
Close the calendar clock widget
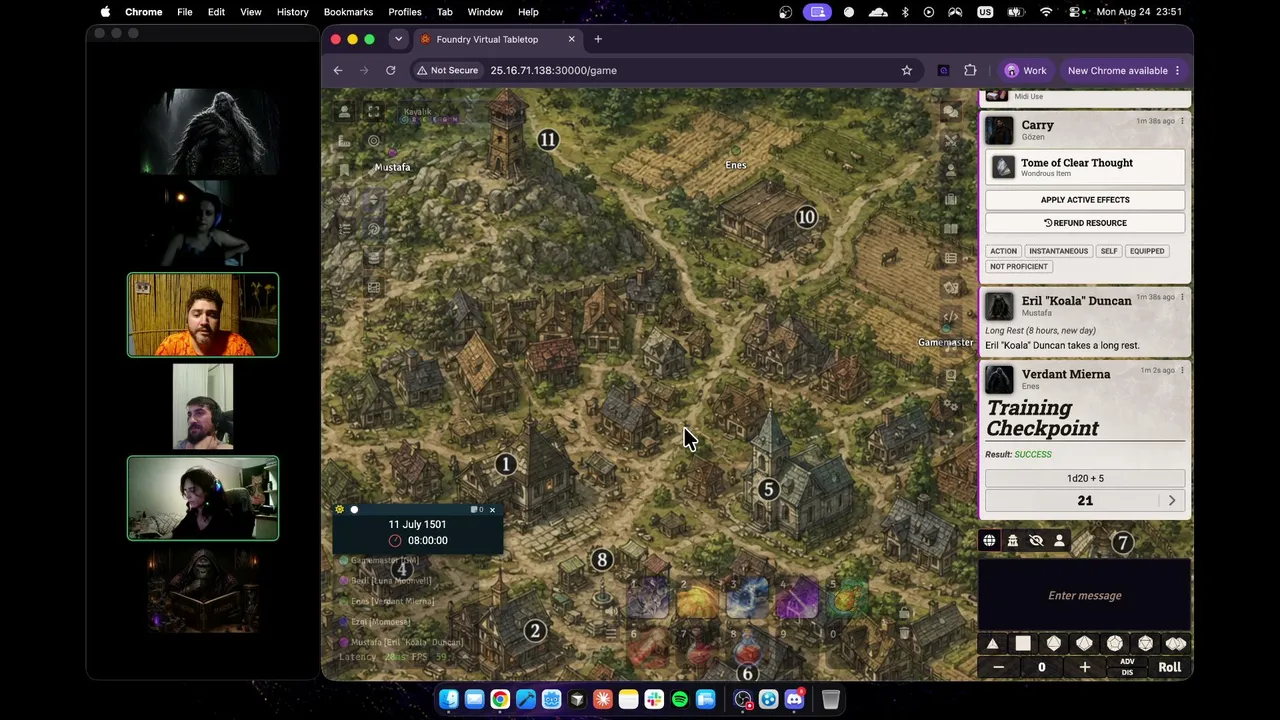492,510
